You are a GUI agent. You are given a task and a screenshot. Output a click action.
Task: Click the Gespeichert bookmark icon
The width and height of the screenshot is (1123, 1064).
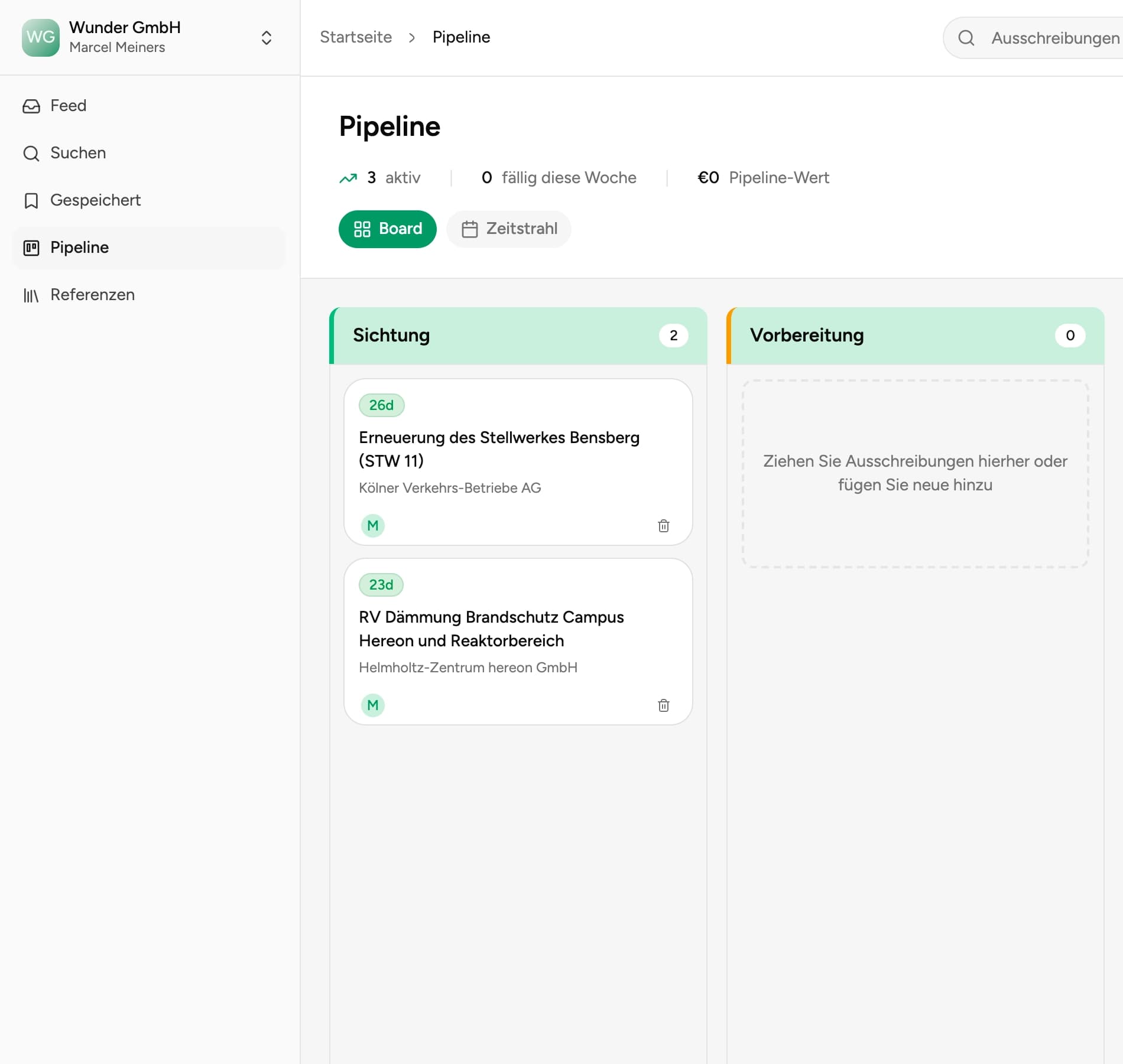click(x=31, y=200)
